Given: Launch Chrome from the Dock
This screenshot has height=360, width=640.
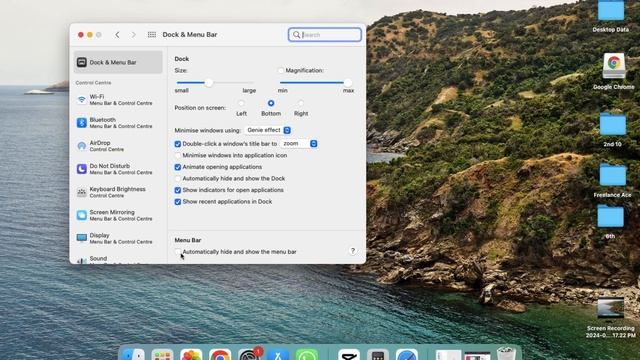Looking at the screenshot, I should [x=220, y=355].
